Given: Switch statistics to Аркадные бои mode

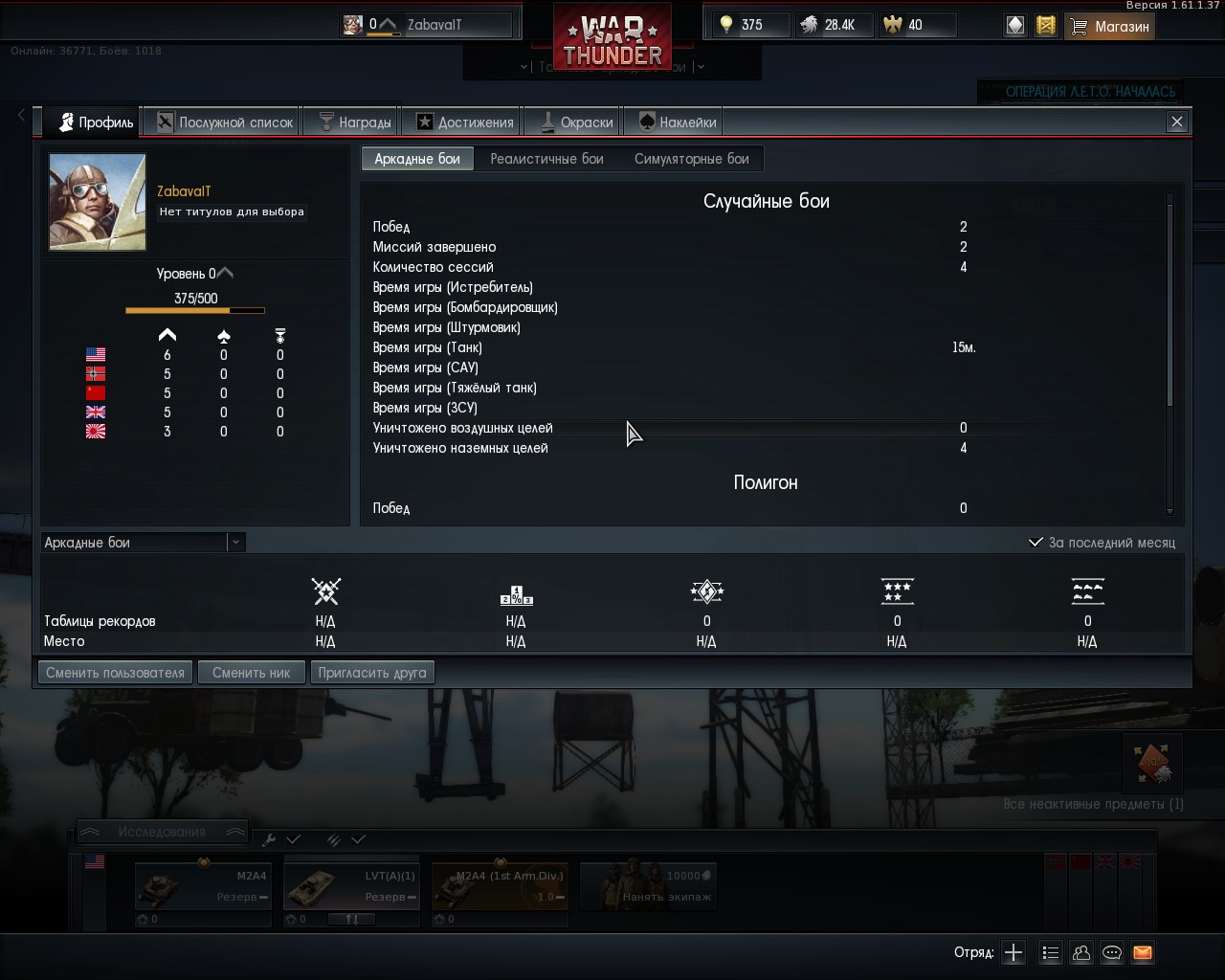Looking at the screenshot, I should pos(417,159).
